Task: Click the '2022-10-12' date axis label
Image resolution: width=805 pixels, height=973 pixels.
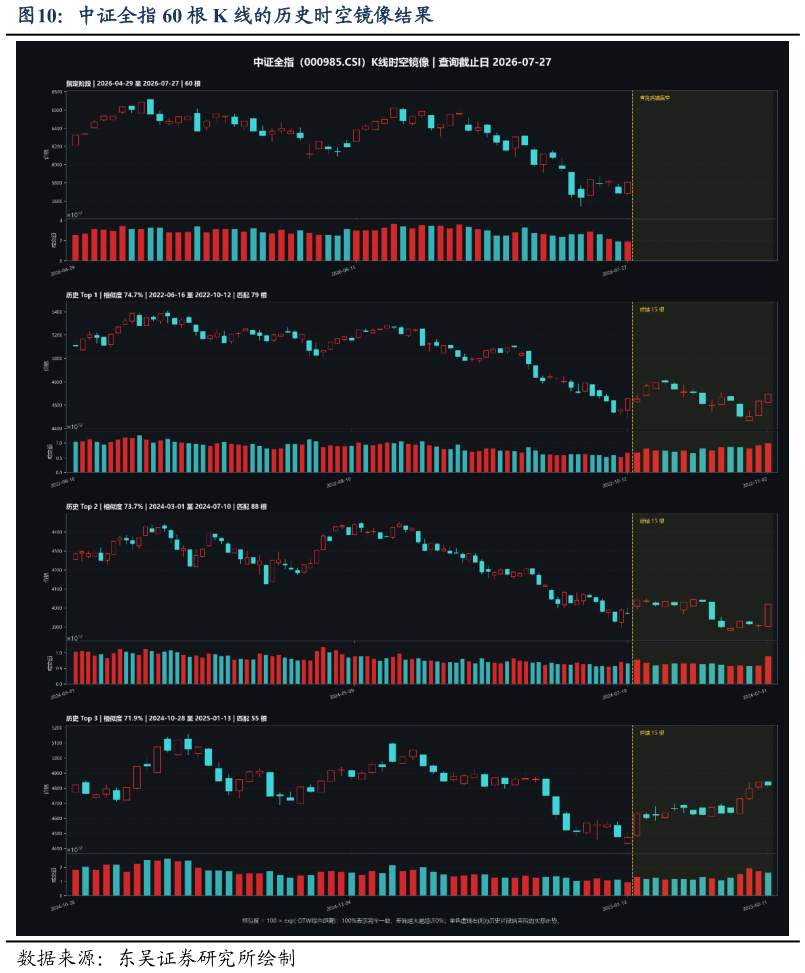Action: click(x=614, y=482)
